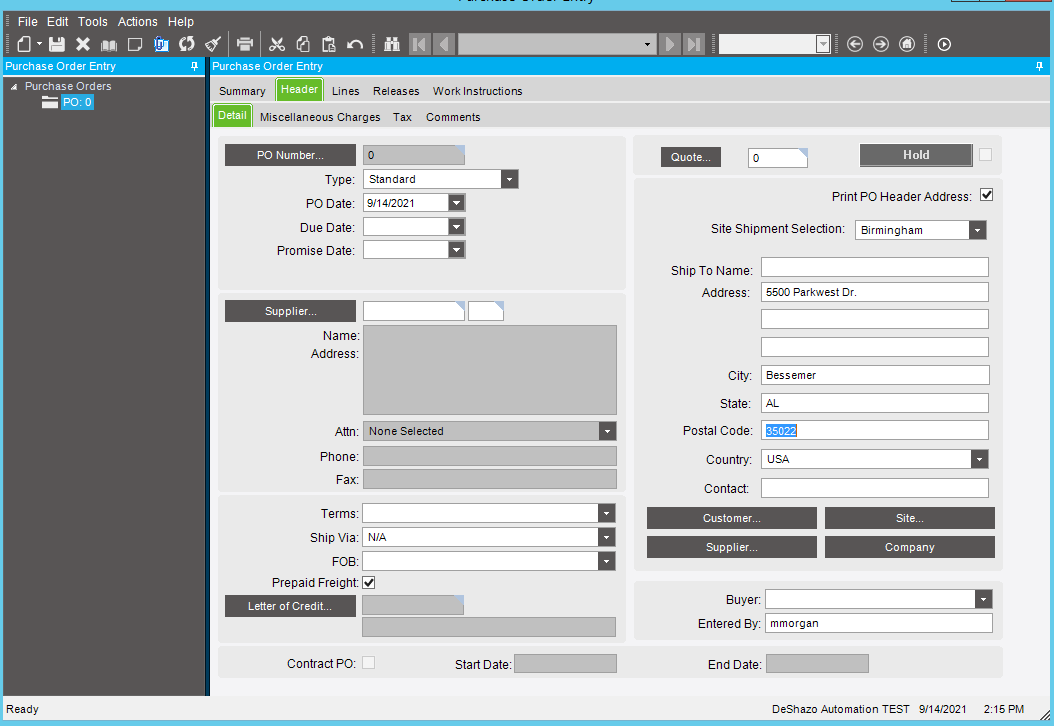Screen dimensions: 1054x726
Task: Go to previous record navigation icon
Action: [444, 44]
